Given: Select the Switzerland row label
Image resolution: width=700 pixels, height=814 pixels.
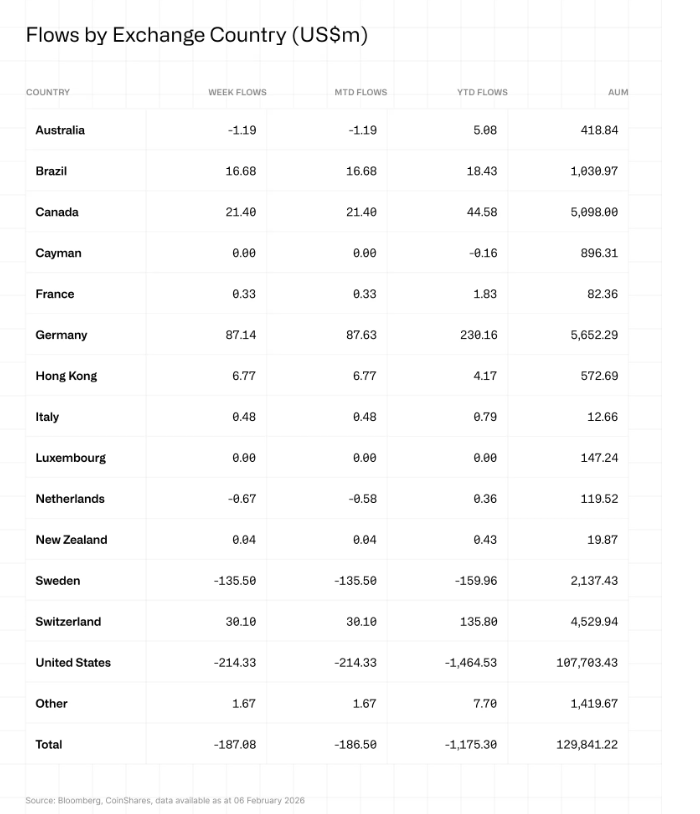Looking at the screenshot, I should tap(68, 622).
